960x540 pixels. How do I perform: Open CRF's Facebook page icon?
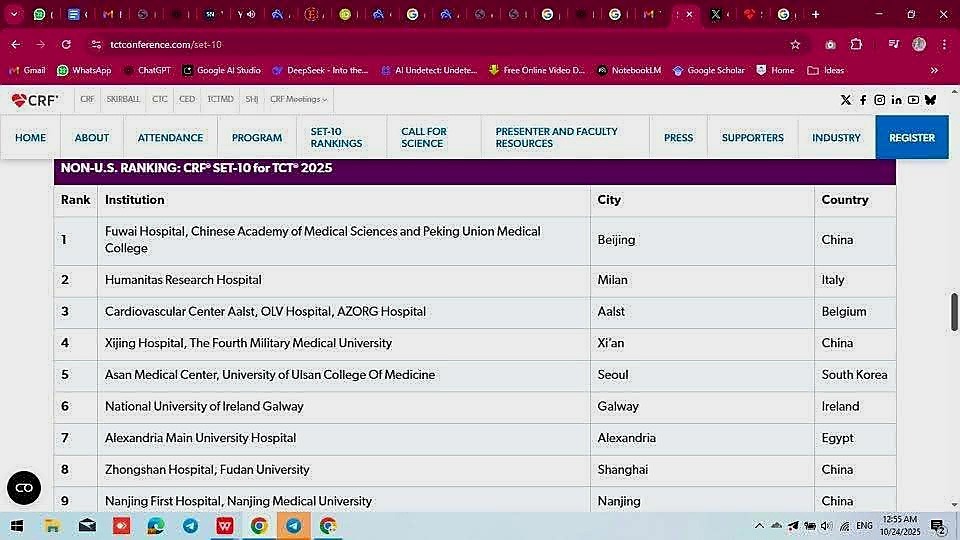(863, 100)
